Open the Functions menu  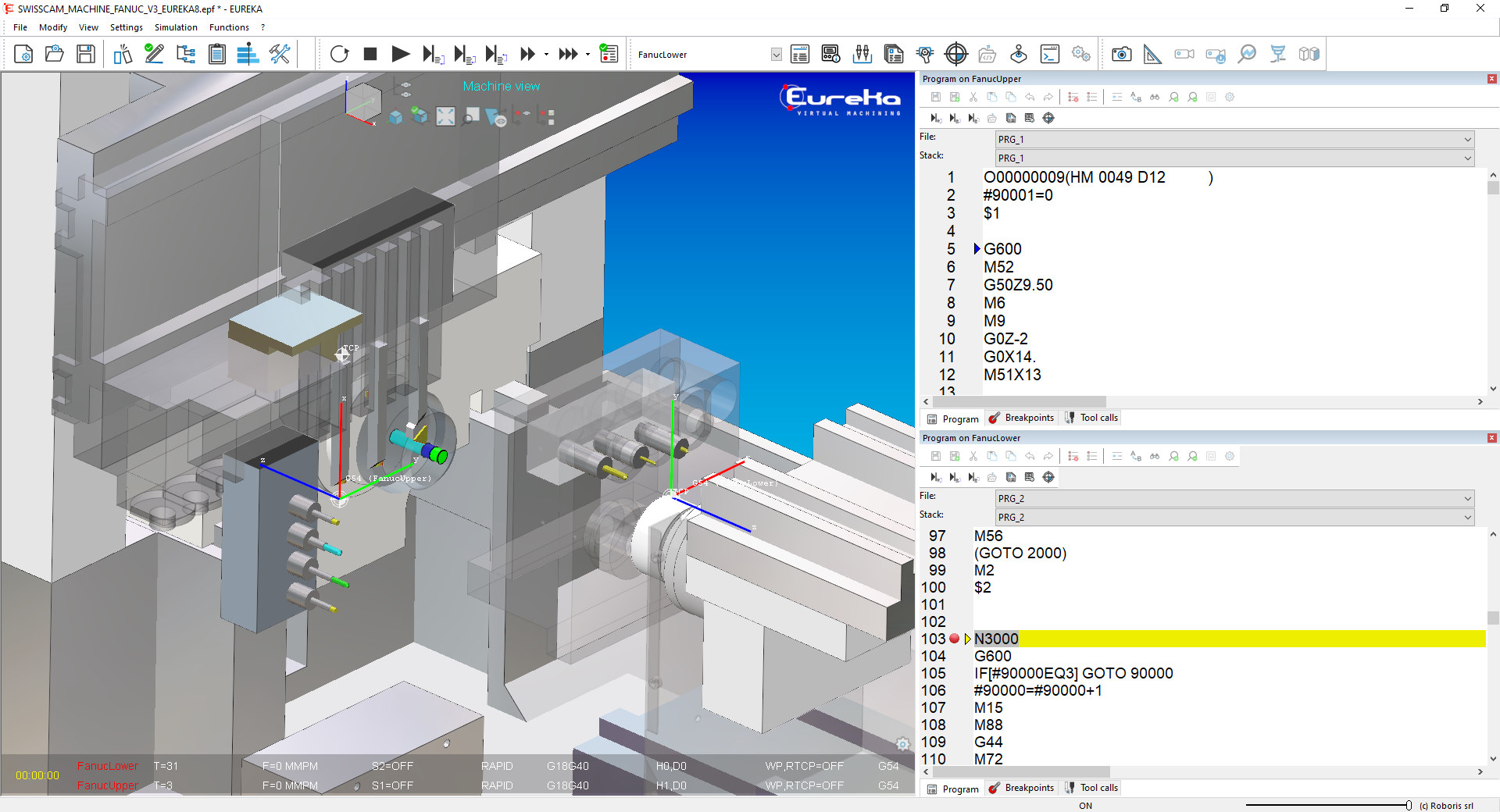click(x=229, y=27)
